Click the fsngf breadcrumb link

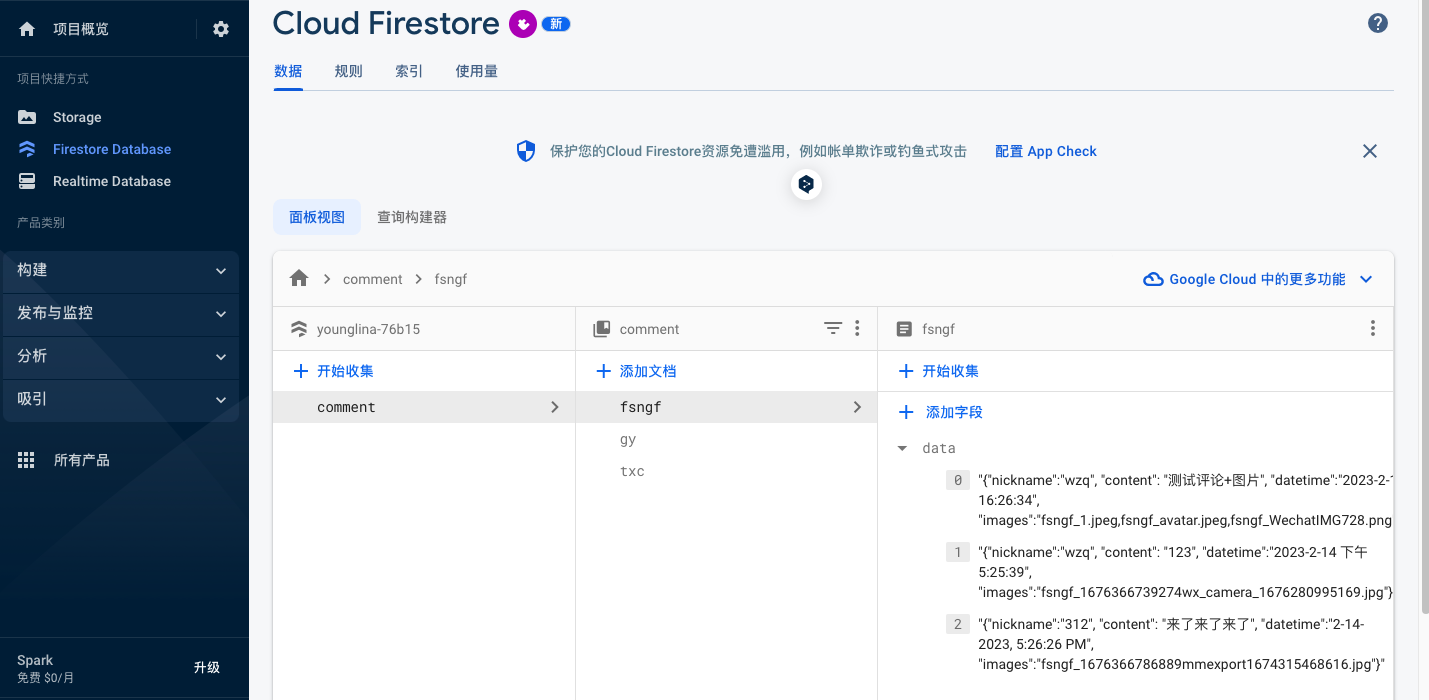click(x=450, y=279)
